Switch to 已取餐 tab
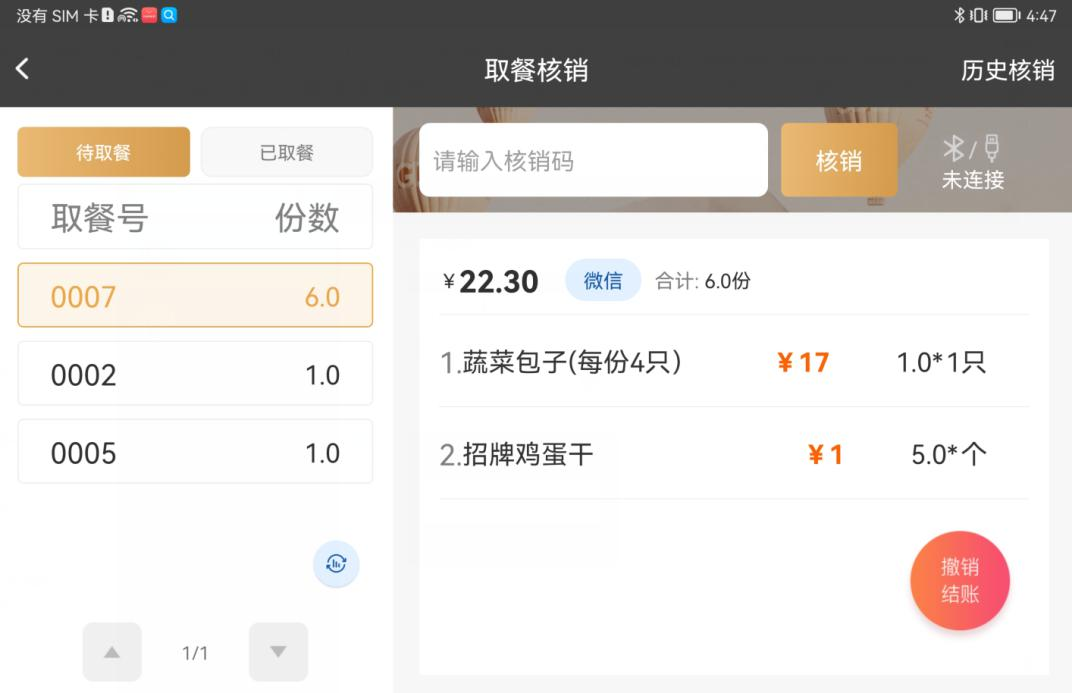The image size is (1072, 693). pyautogui.click(x=286, y=152)
